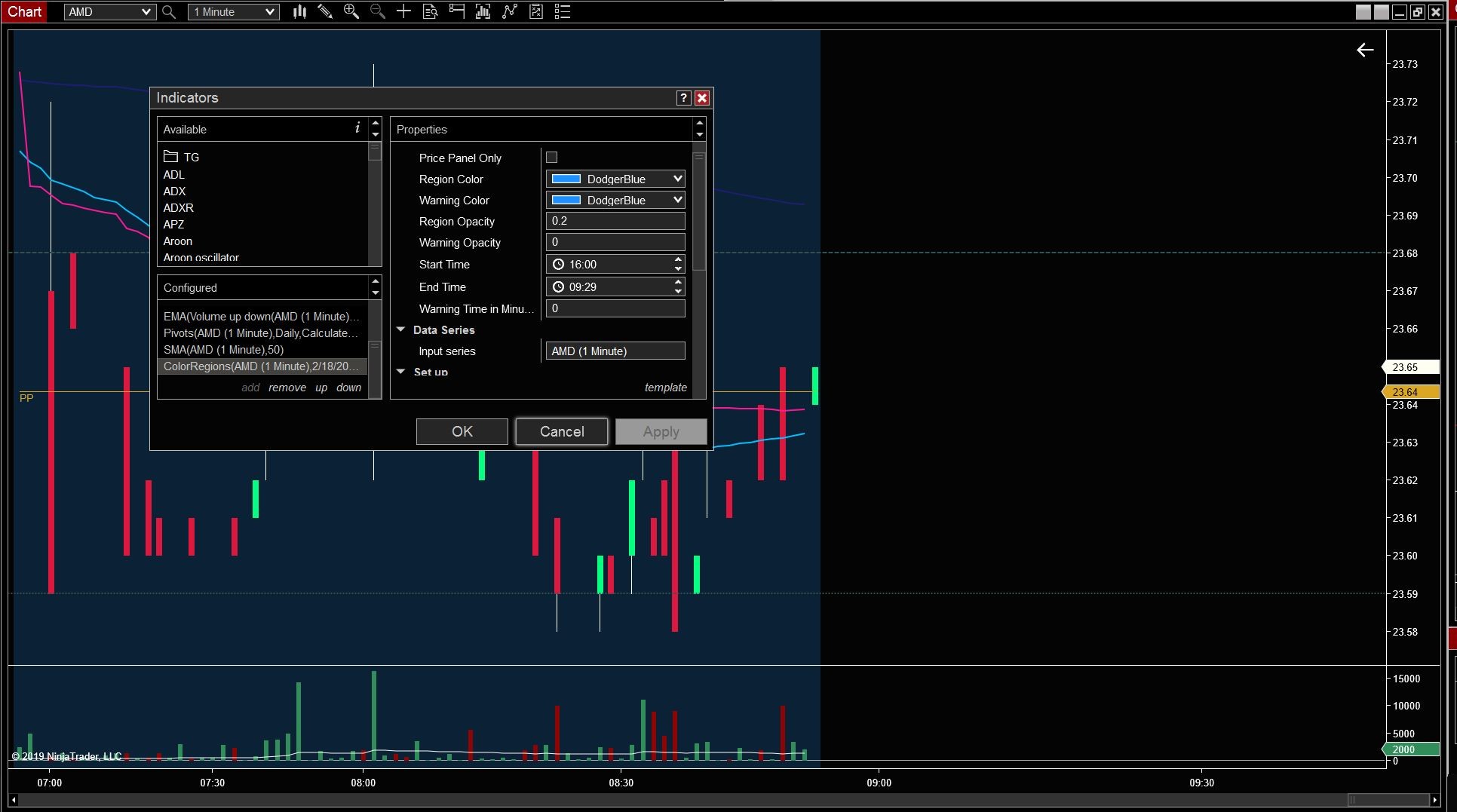The height and width of the screenshot is (812, 1457).
Task: Click the Region Opacity input field
Action: pyautogui.click(x=615, y=221)
